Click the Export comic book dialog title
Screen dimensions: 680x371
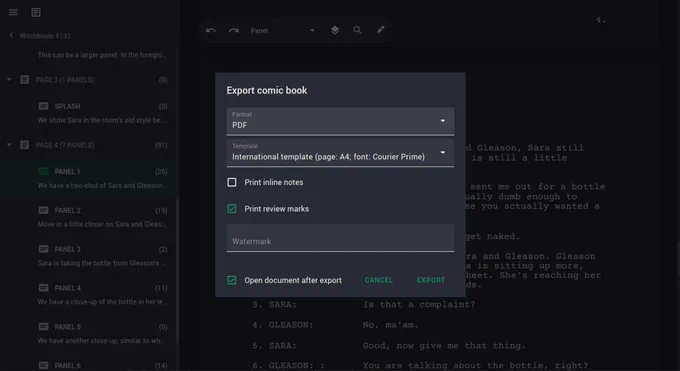pyautogui.click(x=267, y=90)
